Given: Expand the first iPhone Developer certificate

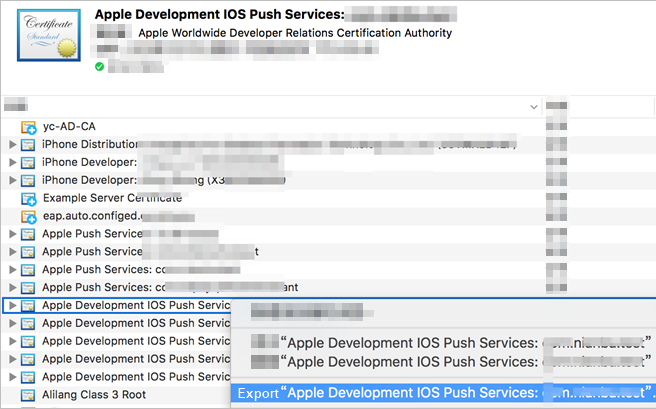Looking at the screenshot, I should click(13, 162).
